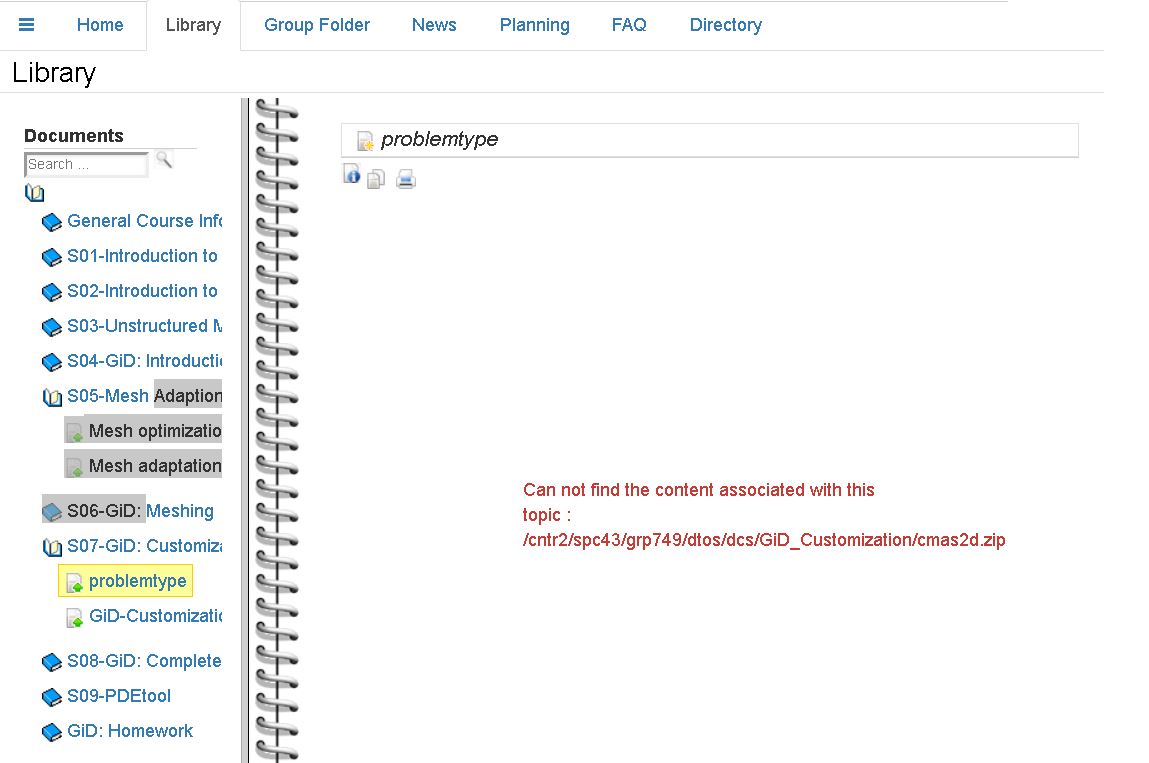This screenshot has width=1149, height=763.
Task: Open the Planning tab
Action: 534,25
